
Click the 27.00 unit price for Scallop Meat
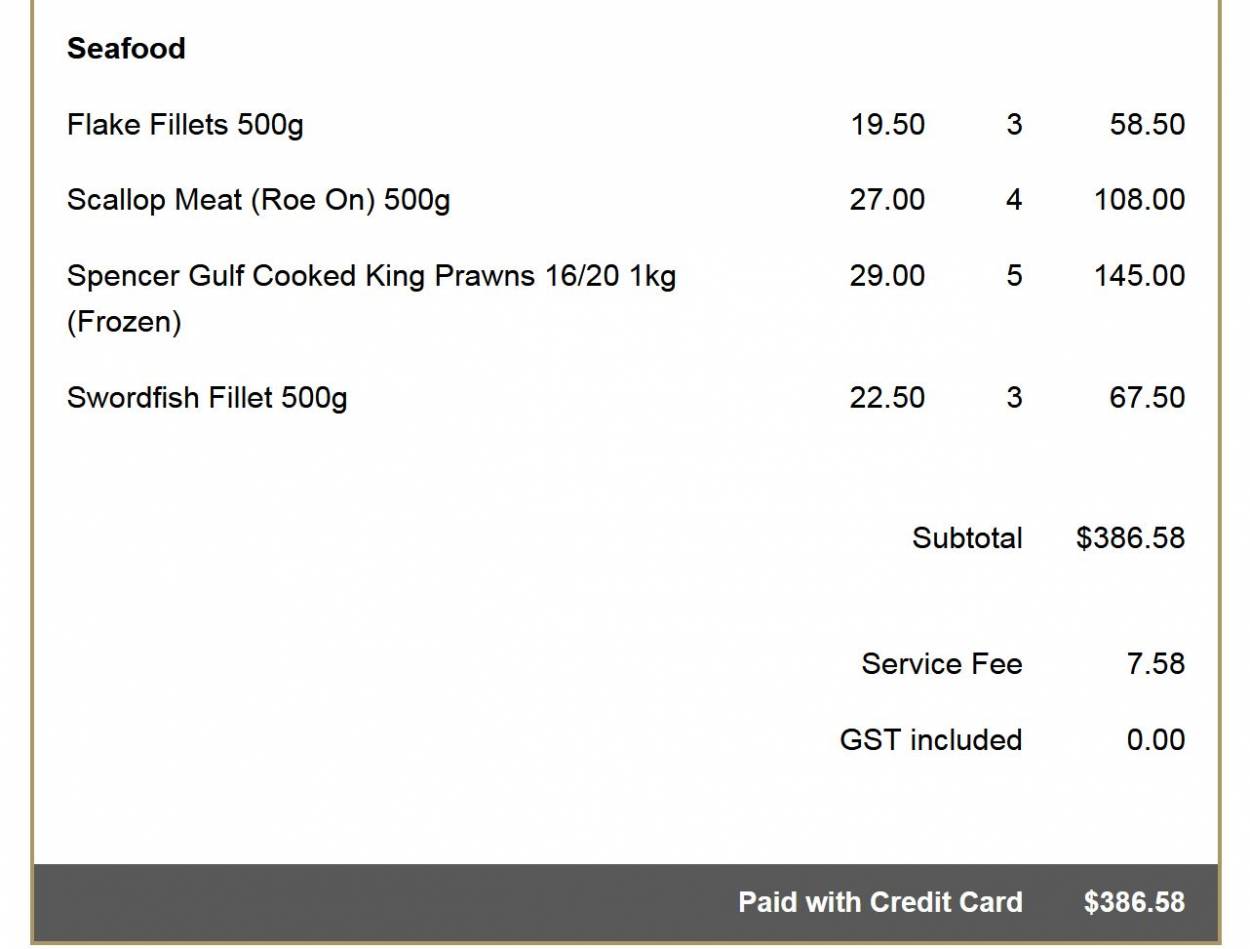pyautogui.click(x=887, y=200)
